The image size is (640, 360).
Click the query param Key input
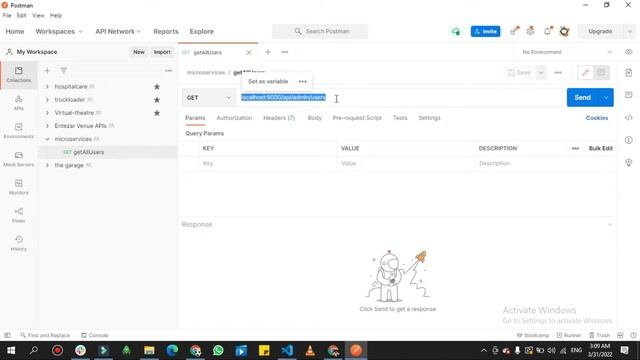pos(269,163)
